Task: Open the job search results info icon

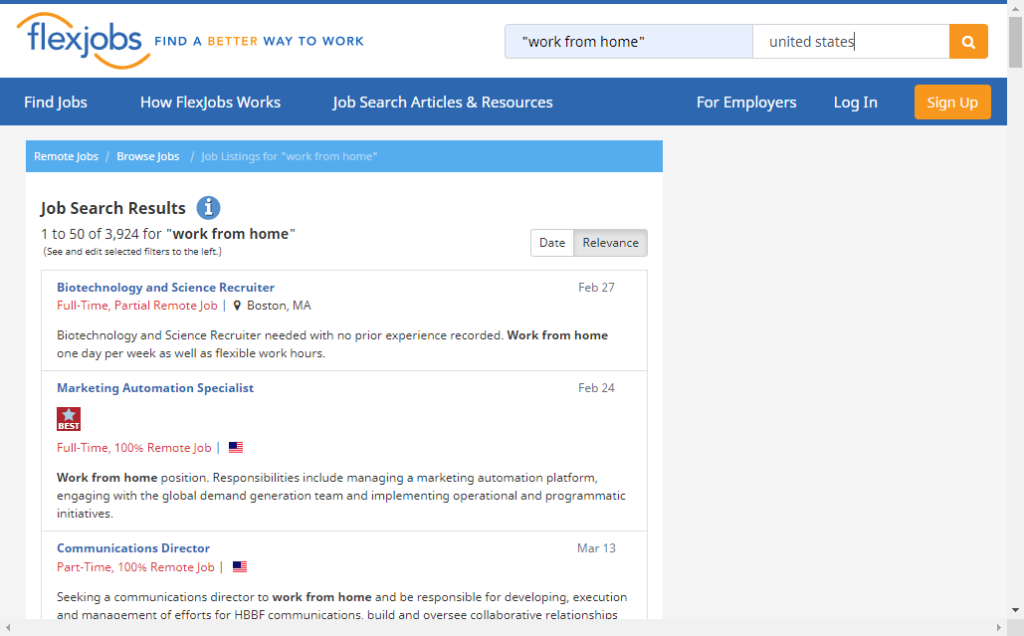Action: coord(208,208)
